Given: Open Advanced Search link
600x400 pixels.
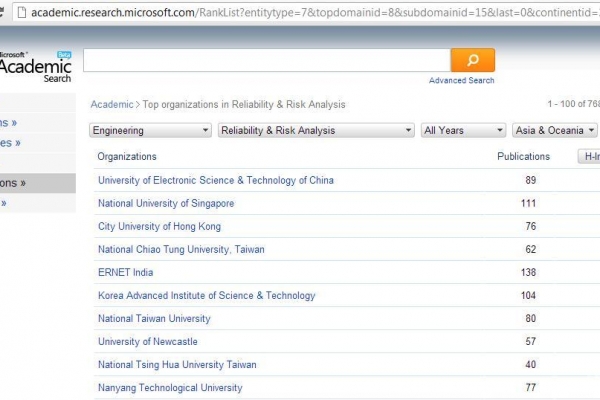Looking at the screenshot, I should pos(461,80).
